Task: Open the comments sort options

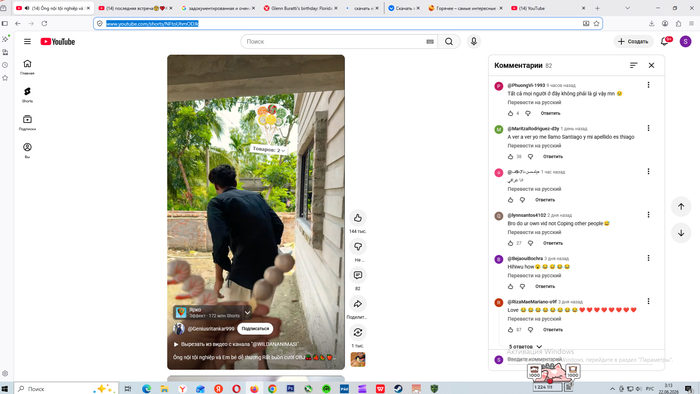Action: [x=633, y=66]
